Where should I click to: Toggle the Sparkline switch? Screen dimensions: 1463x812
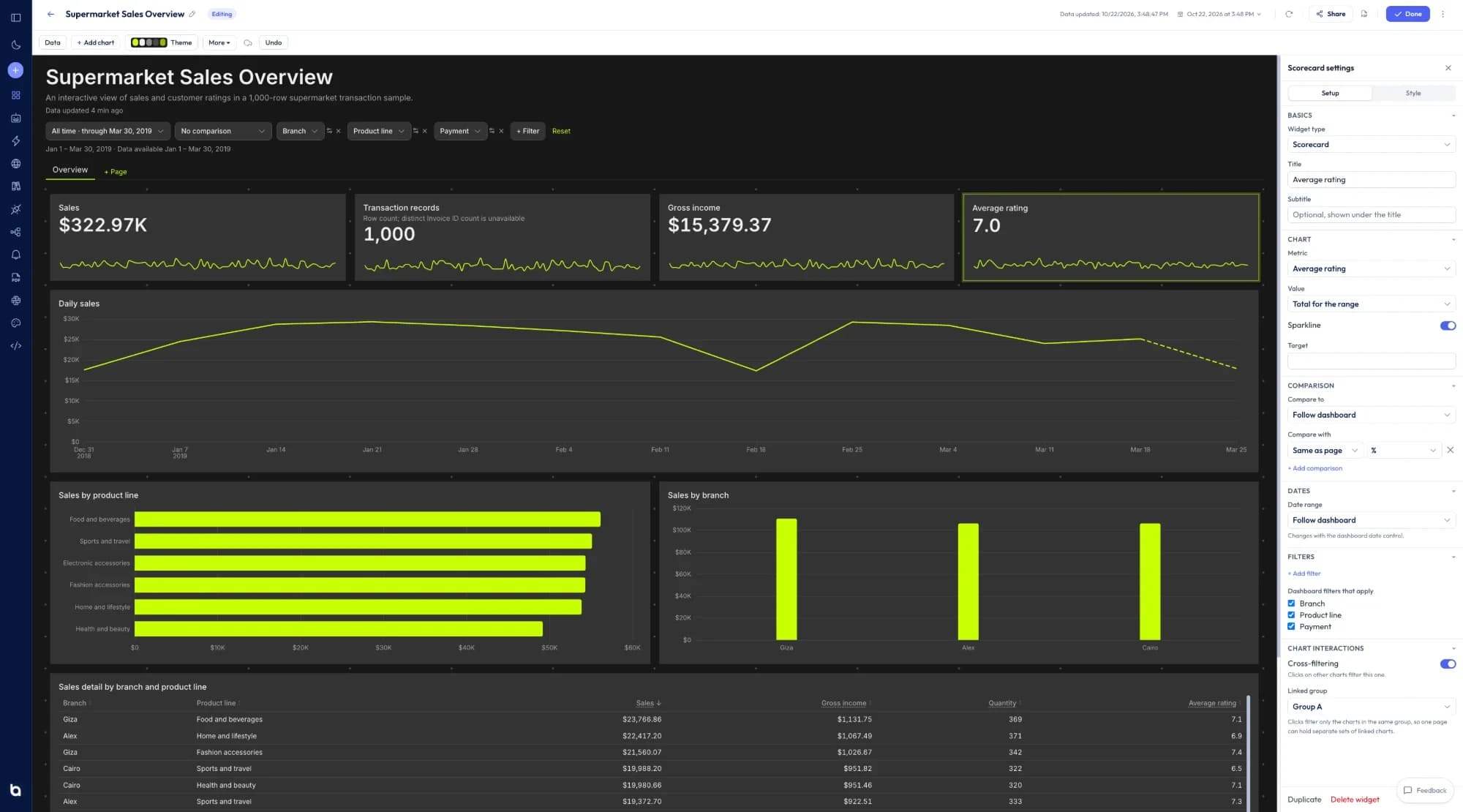[x=1448, y=326]
